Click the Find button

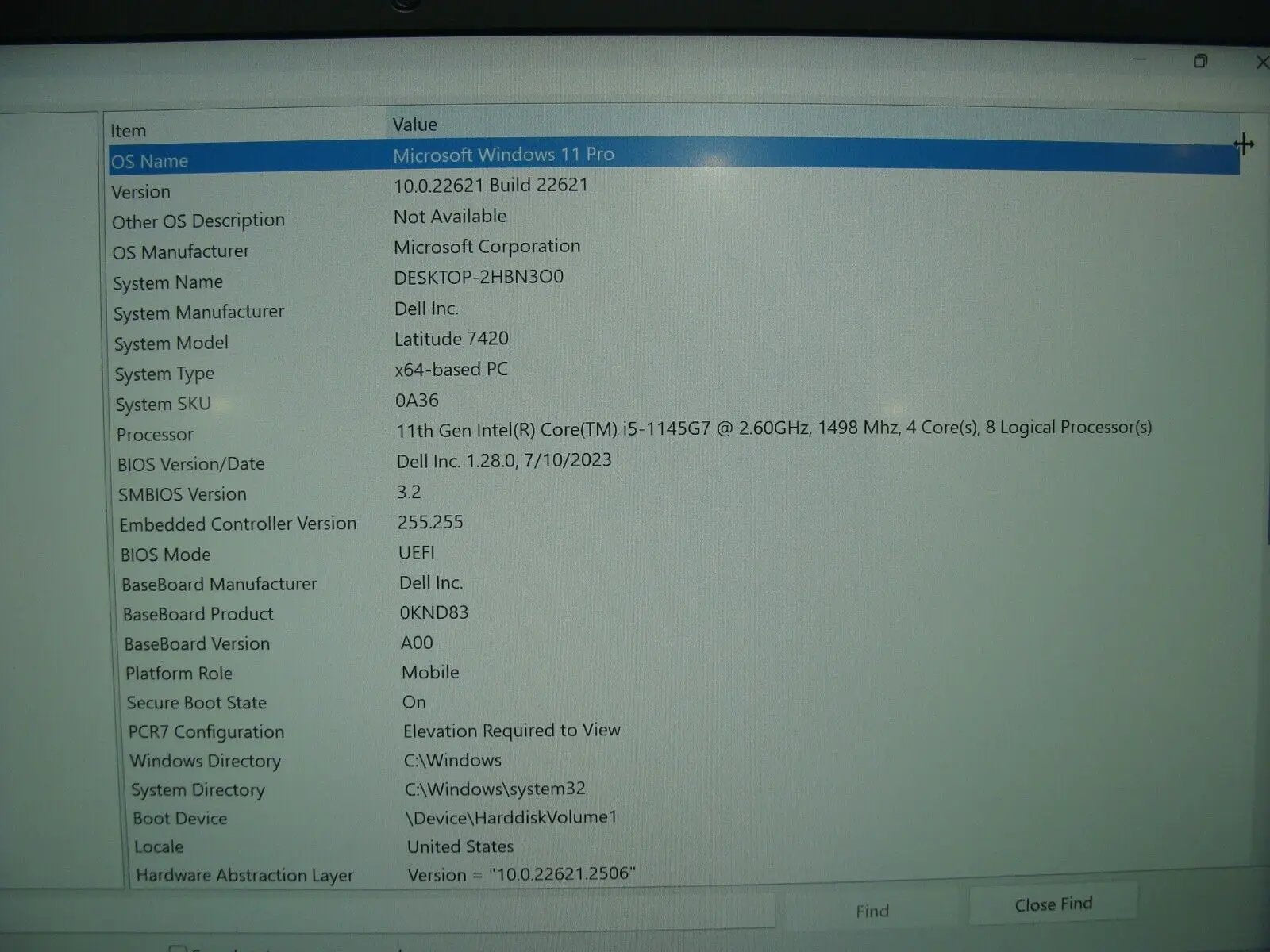click(x=872, y=911)
